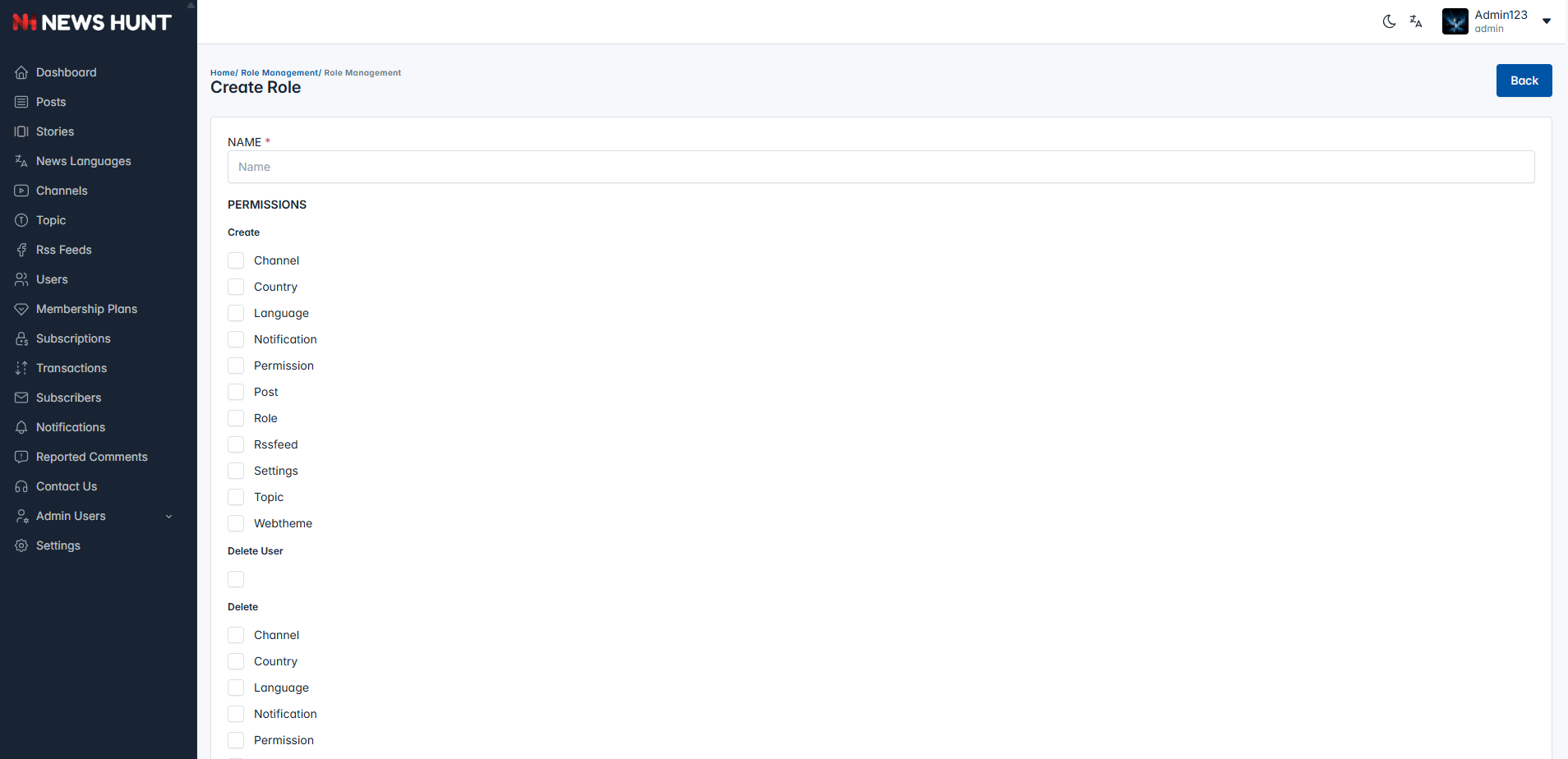This screenshot has height=759, width=1568.
Task: Open the language translation icon in header
Action: [x=1416, y=21]
